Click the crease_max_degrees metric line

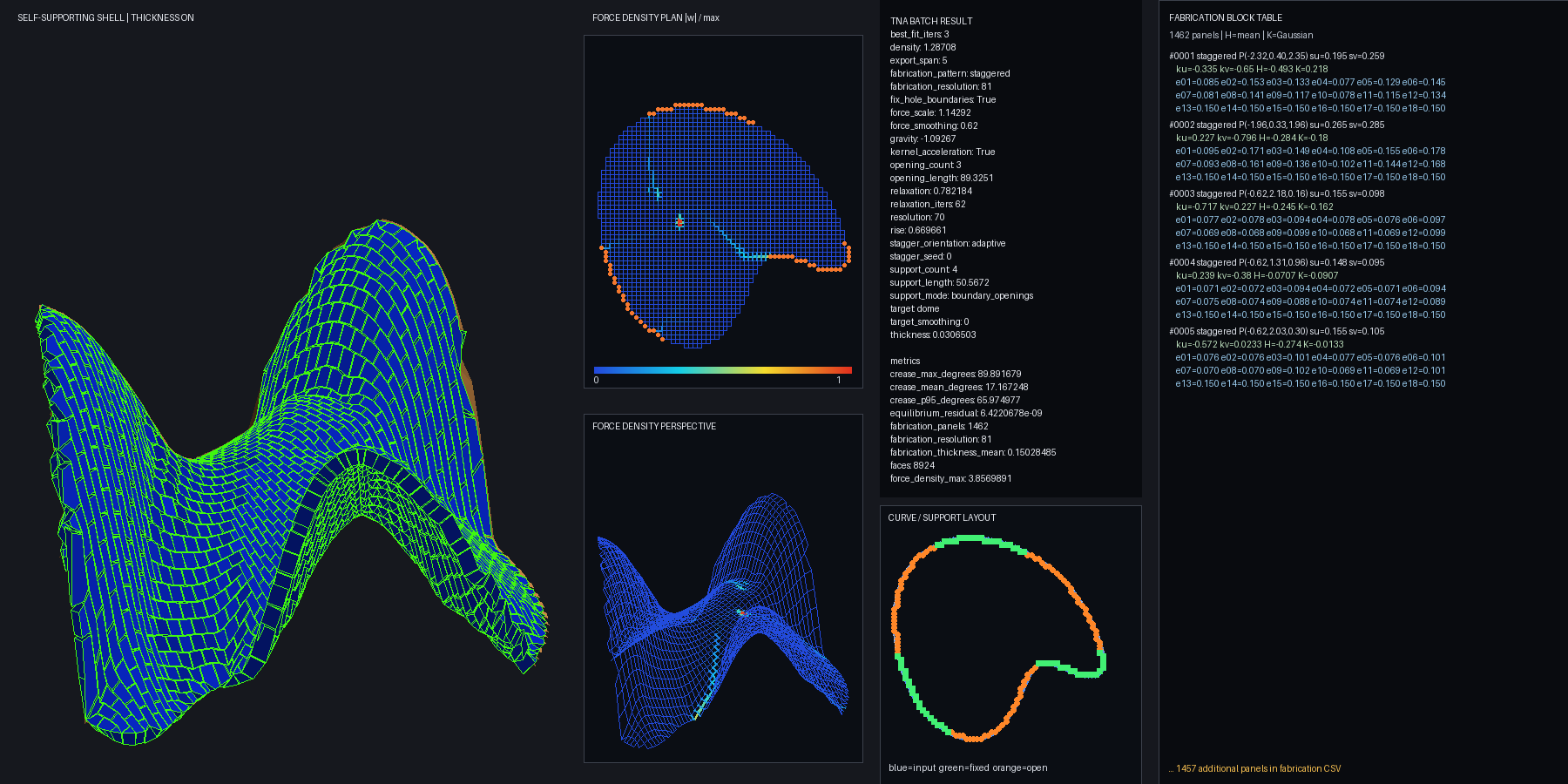pyautogui.click(x=956, y=374)
